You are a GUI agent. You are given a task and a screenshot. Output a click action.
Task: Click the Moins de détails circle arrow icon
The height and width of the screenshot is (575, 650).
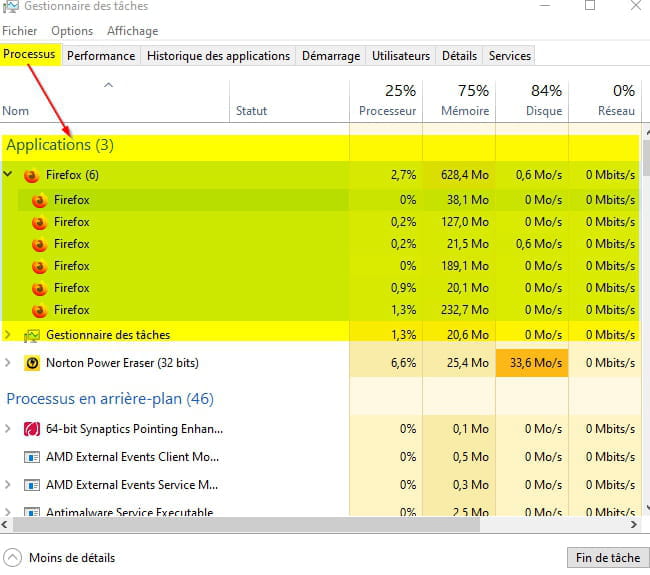12,558
